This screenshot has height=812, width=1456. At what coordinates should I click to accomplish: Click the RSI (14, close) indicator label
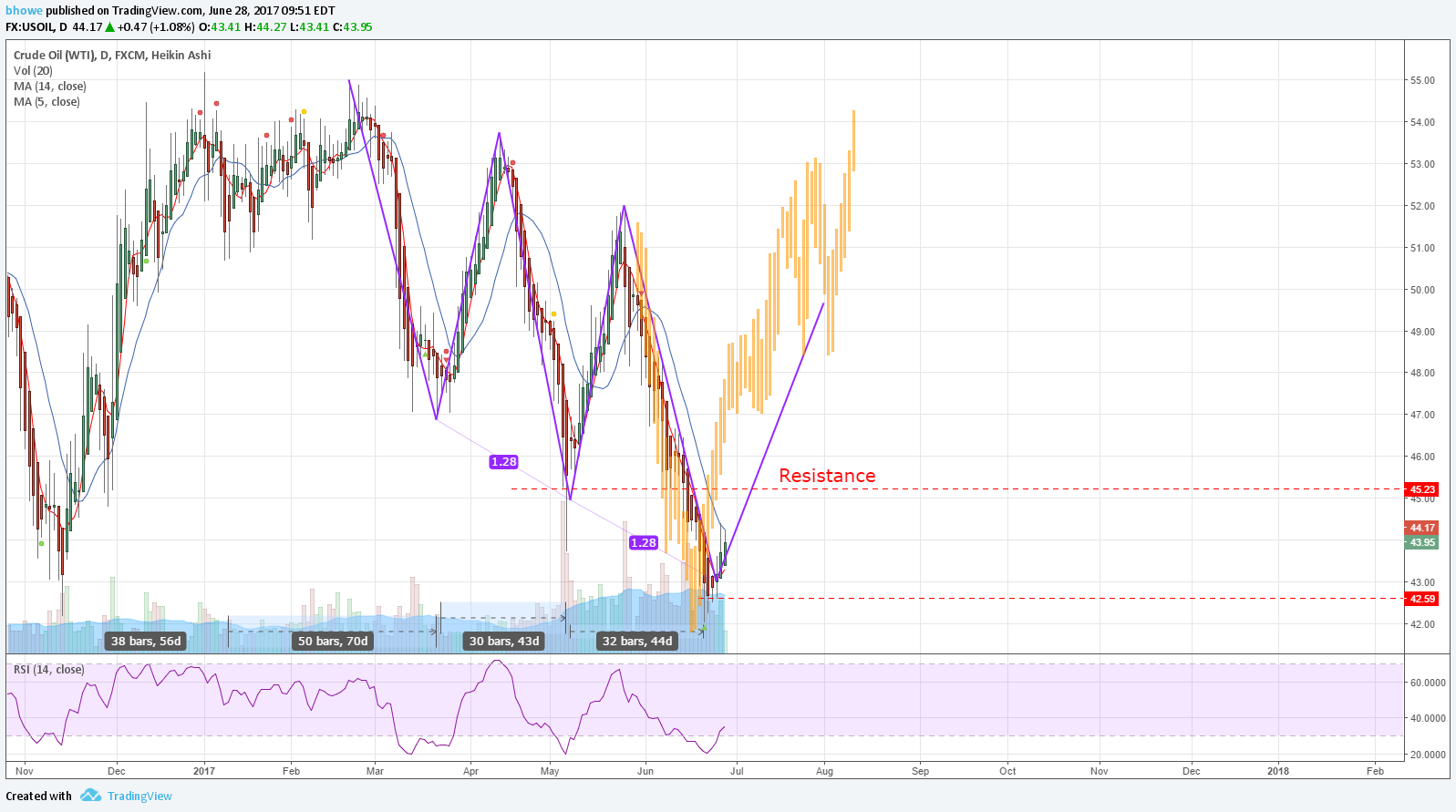(x=49, y=670)
